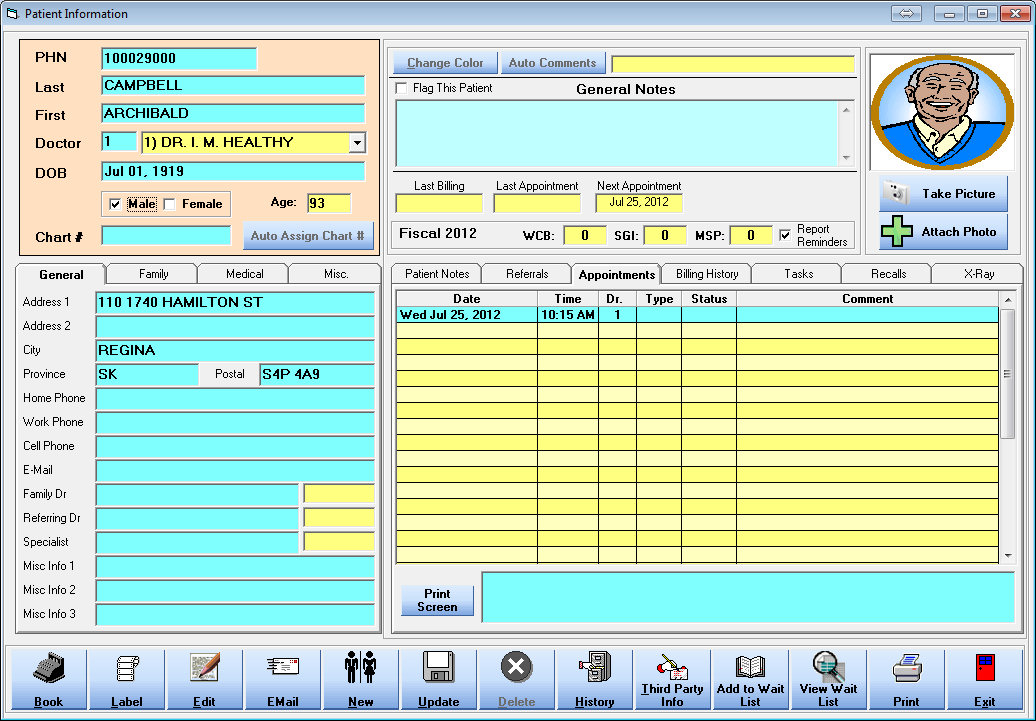
Task: Open the Book appointment tool
Action: point(48,680)
